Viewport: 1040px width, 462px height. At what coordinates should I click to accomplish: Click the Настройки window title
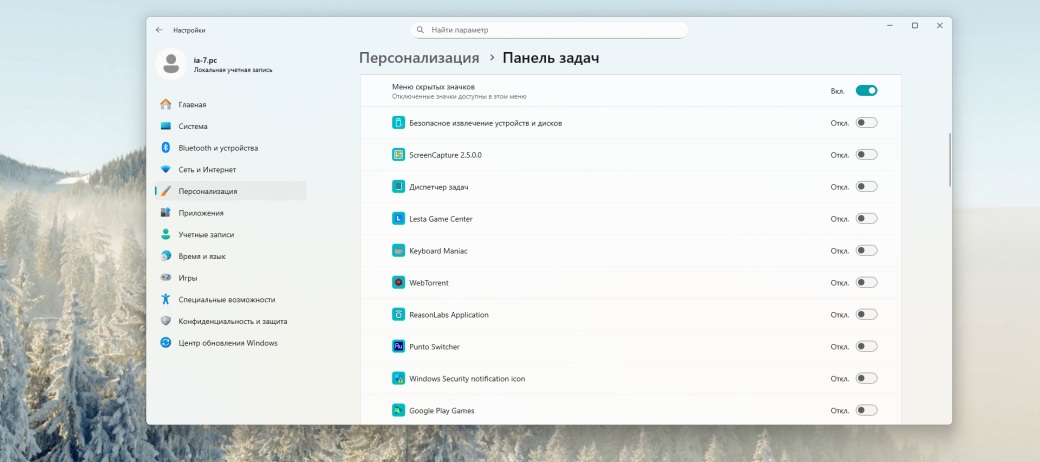tap(189, 30)
